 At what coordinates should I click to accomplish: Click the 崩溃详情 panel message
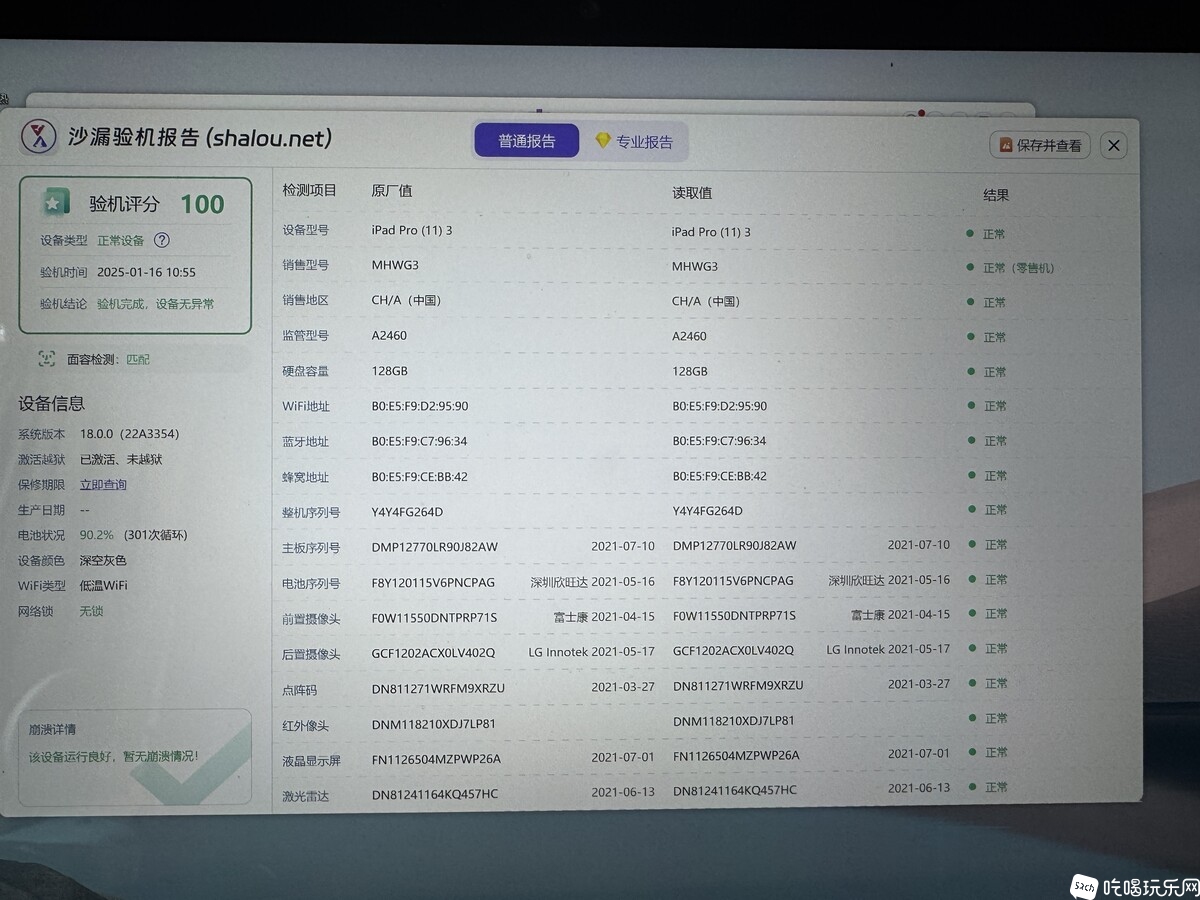click(113, 756)
